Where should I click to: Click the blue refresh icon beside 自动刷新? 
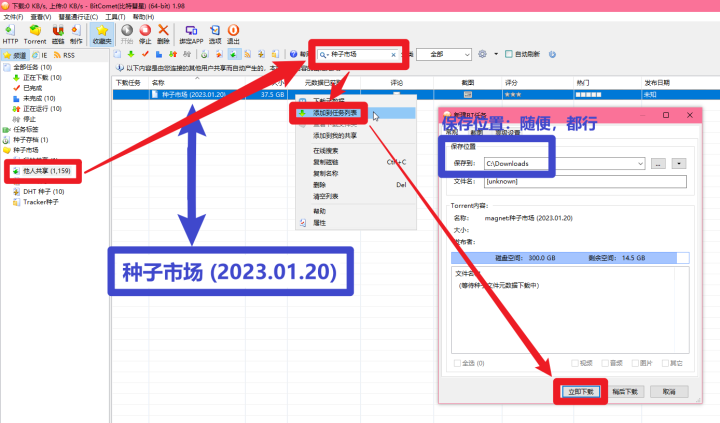(x=552, y=54)
